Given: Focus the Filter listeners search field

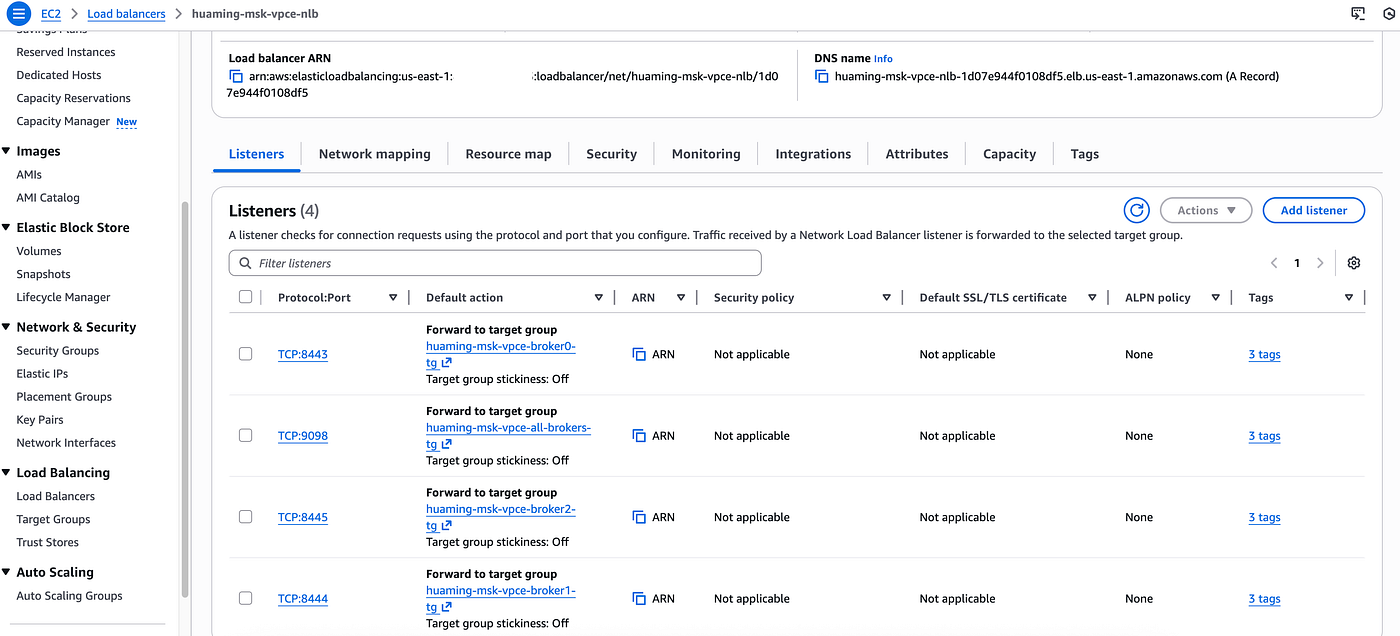Looking at the screenshot, I should pos(495,263).
